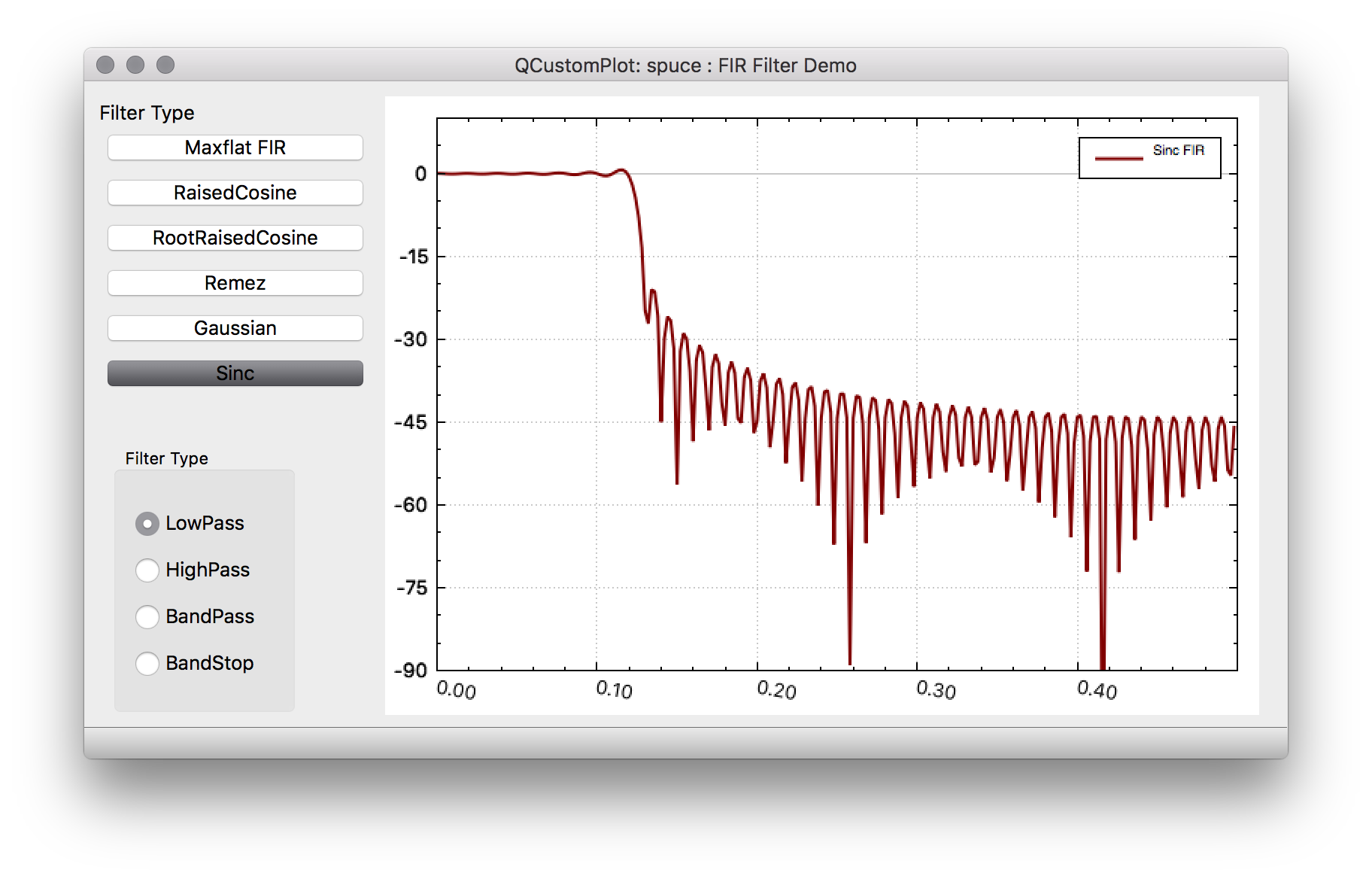Click the -30 y-axis label
The image size is (1372, 879).
click(x=411, y=339)
